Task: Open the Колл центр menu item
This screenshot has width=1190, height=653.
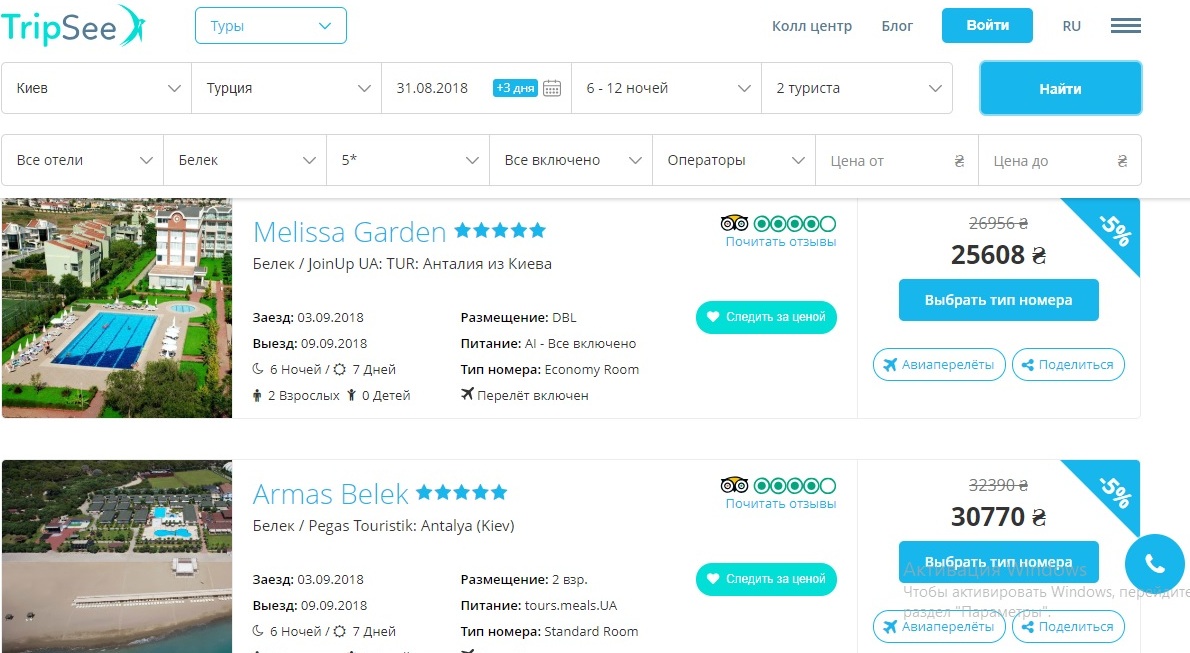Action: click(x=811, y=26)
